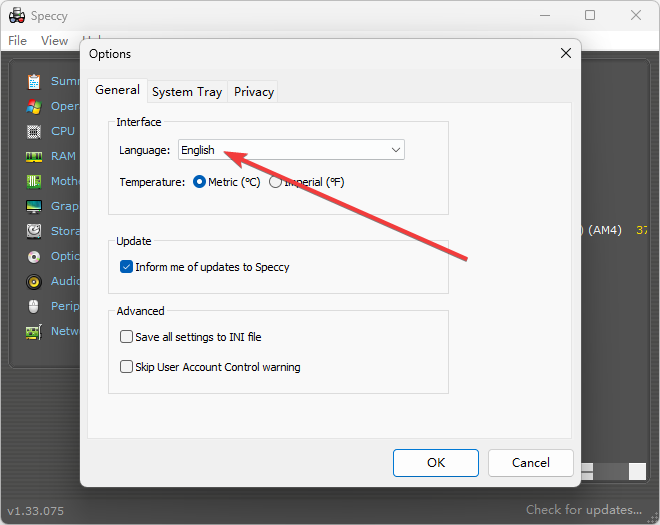Viewport: 660px width, 525px height.
Task: Enable Save all settings to INI file
Action: pos(191,337)
